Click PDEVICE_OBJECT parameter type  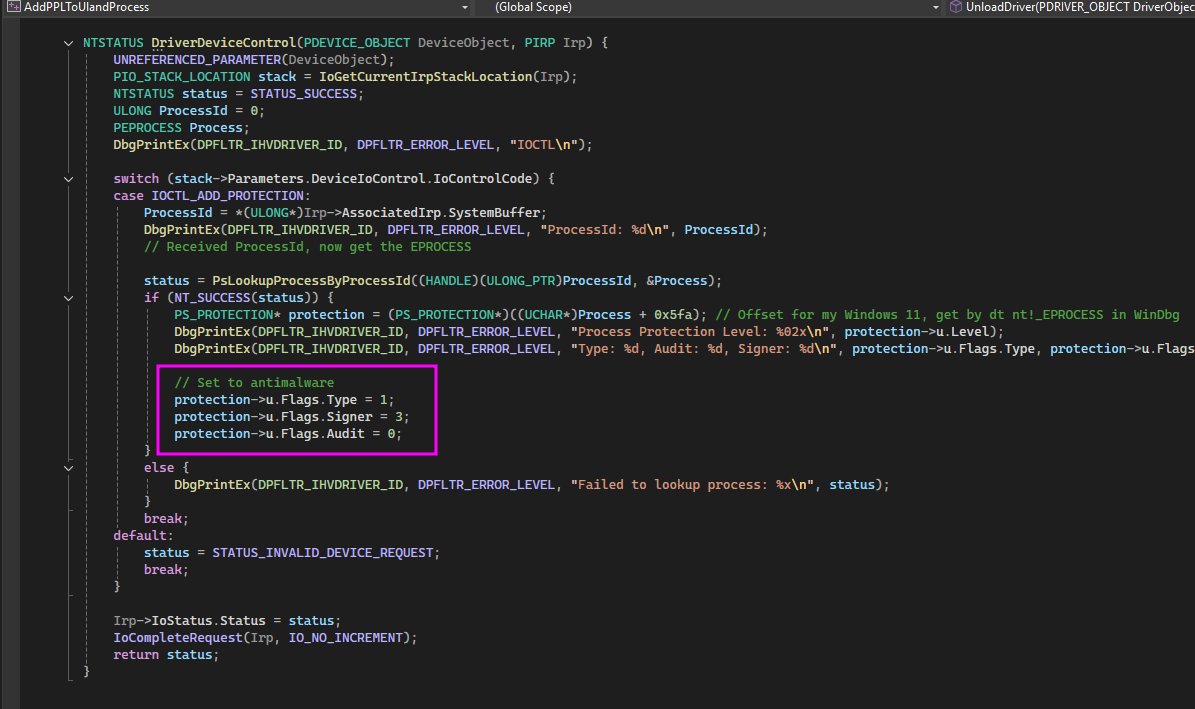click(x=357, y=43)
